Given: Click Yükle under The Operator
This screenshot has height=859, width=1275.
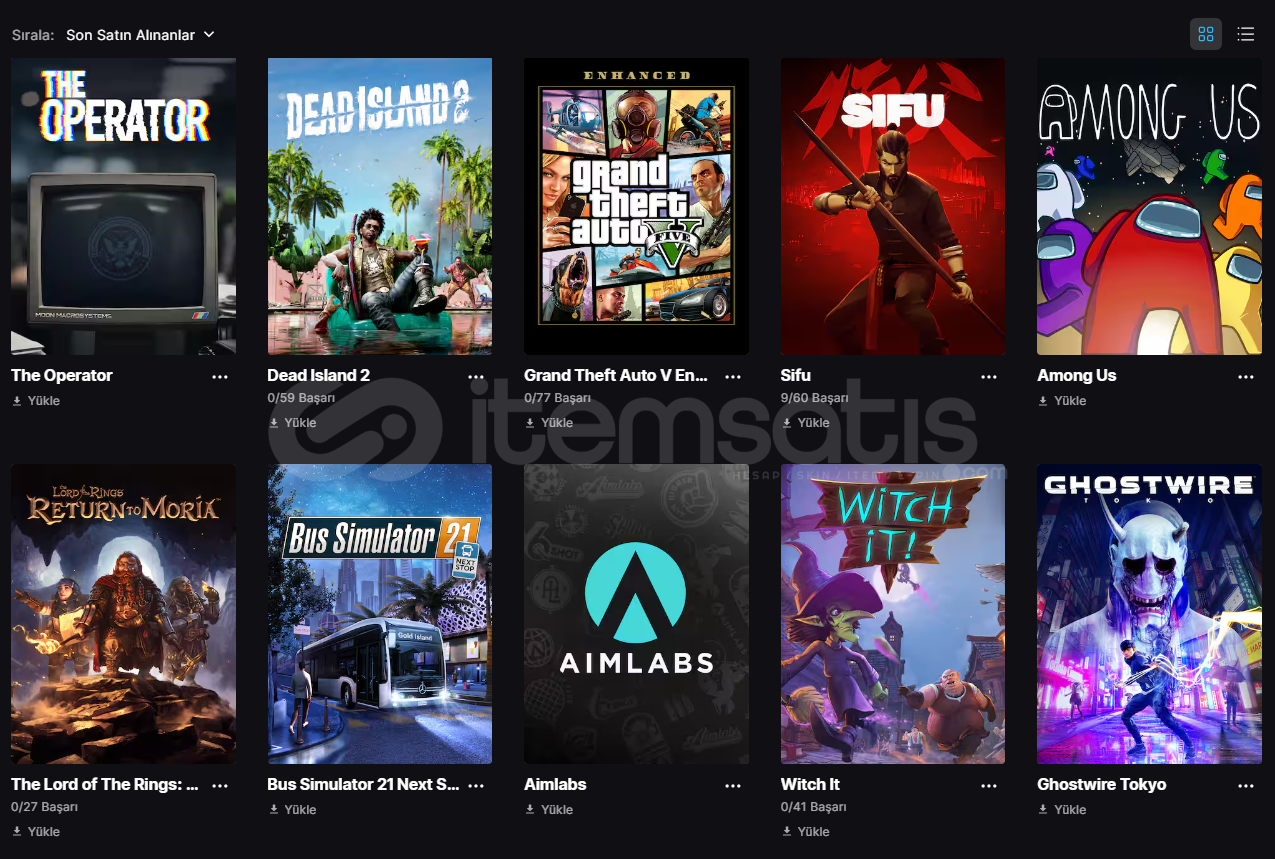Looking at the screenshot, I should tap(36, 401).
